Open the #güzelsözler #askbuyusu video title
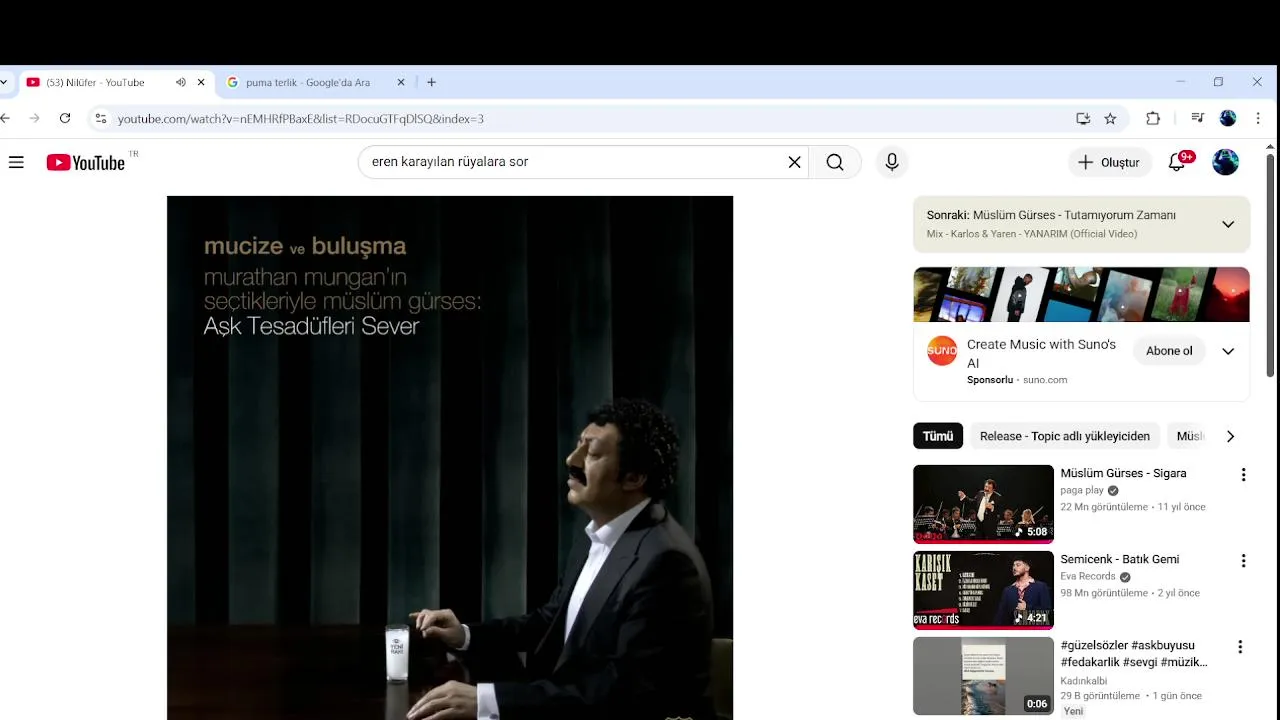This screenshot has height=720, width=1280. (1134, 653)
